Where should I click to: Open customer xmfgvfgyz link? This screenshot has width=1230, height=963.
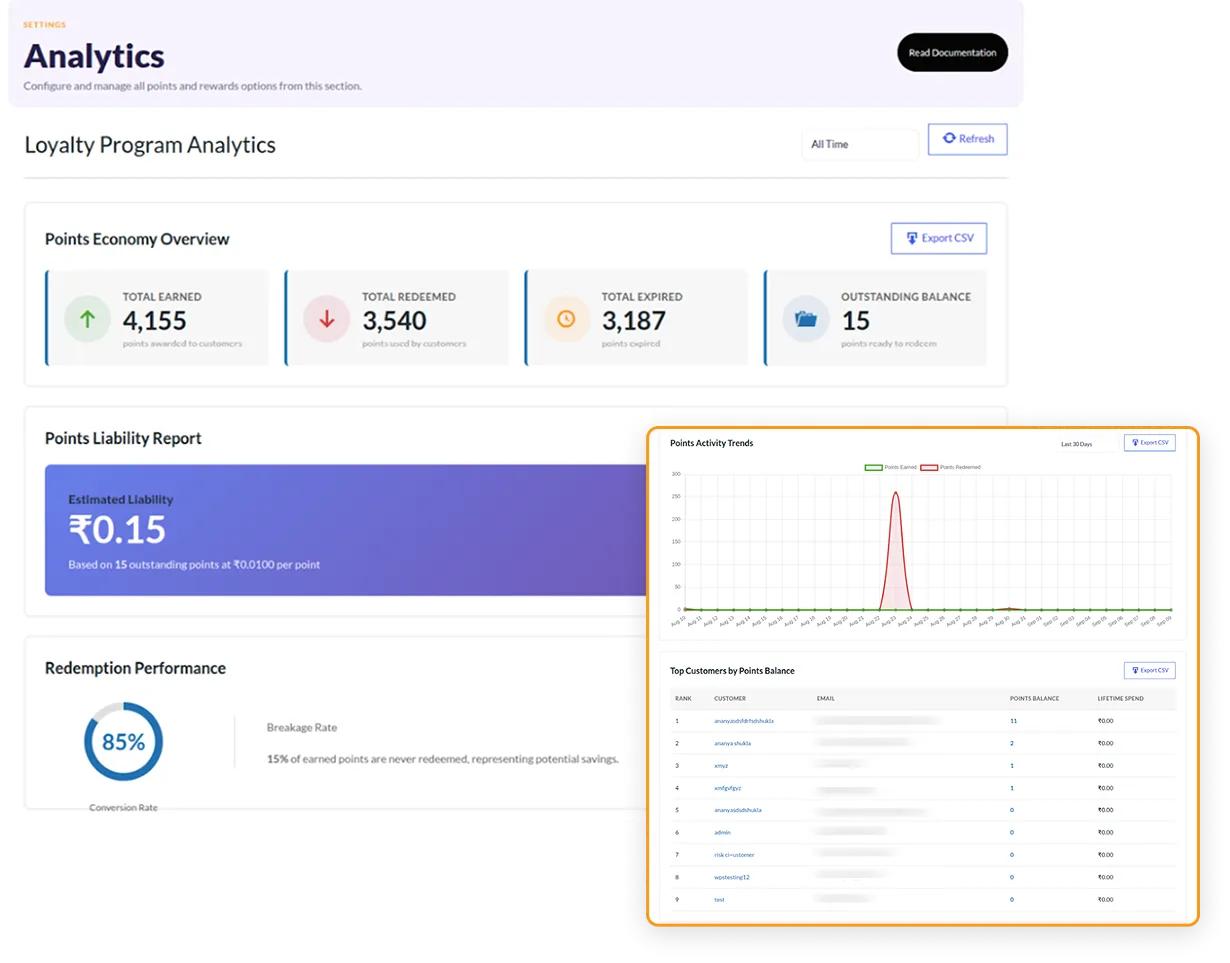727,788
